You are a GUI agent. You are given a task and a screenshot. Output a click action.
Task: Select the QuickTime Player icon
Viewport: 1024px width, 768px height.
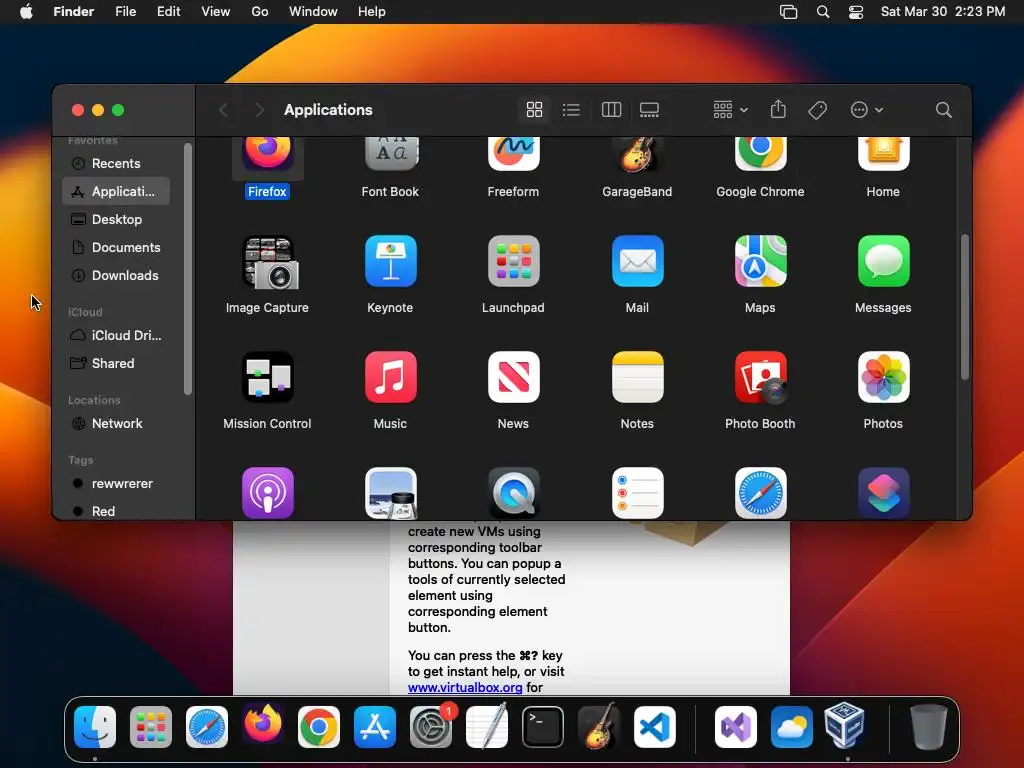[x=513, y=493]
